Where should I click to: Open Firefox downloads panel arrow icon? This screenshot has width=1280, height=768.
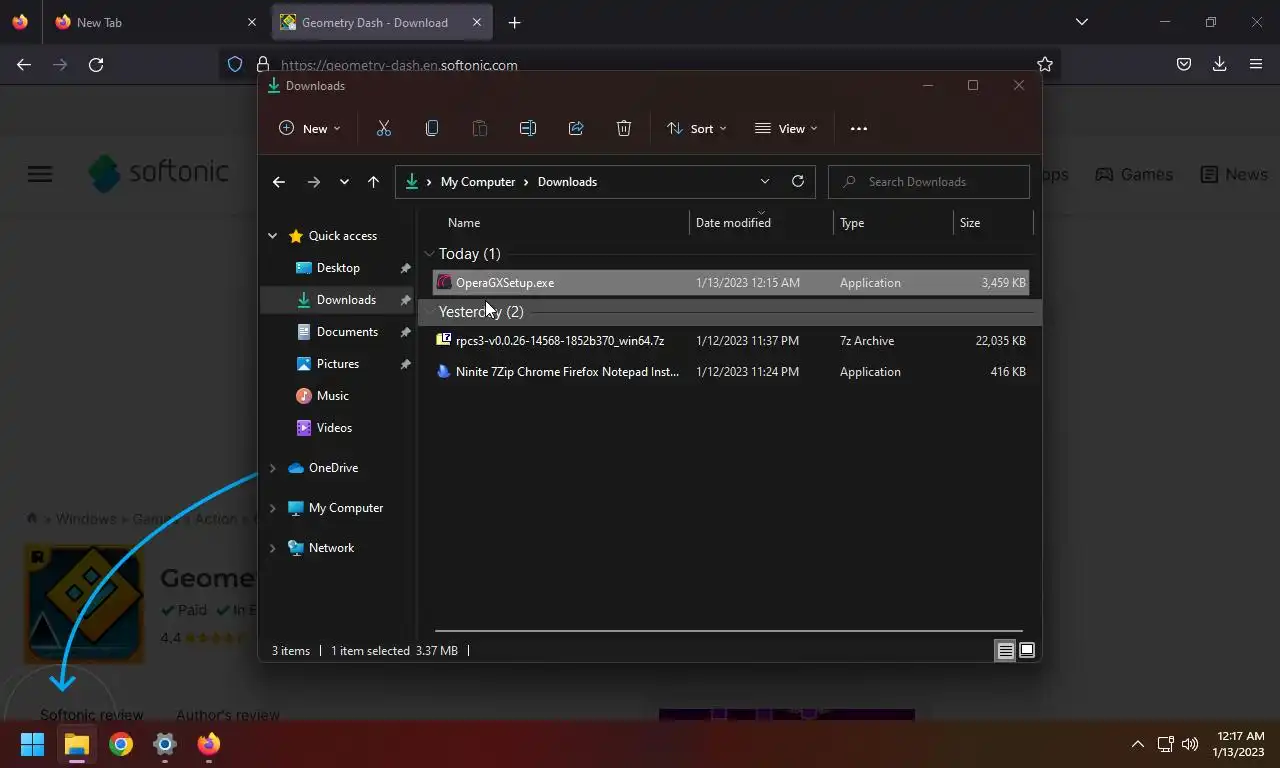coord(1219,64)
